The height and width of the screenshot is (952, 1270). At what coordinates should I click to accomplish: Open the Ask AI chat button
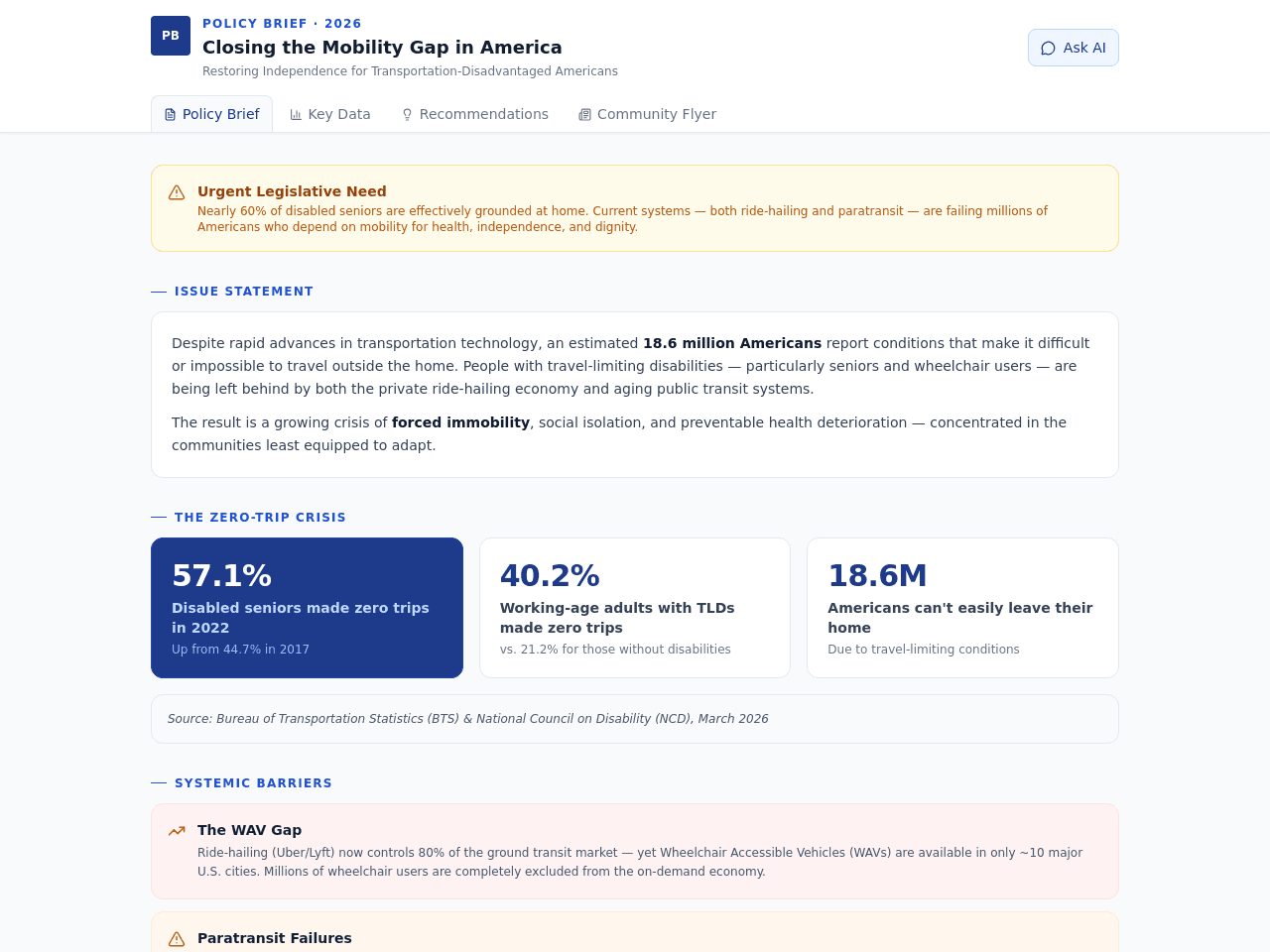coord(1073,48)
